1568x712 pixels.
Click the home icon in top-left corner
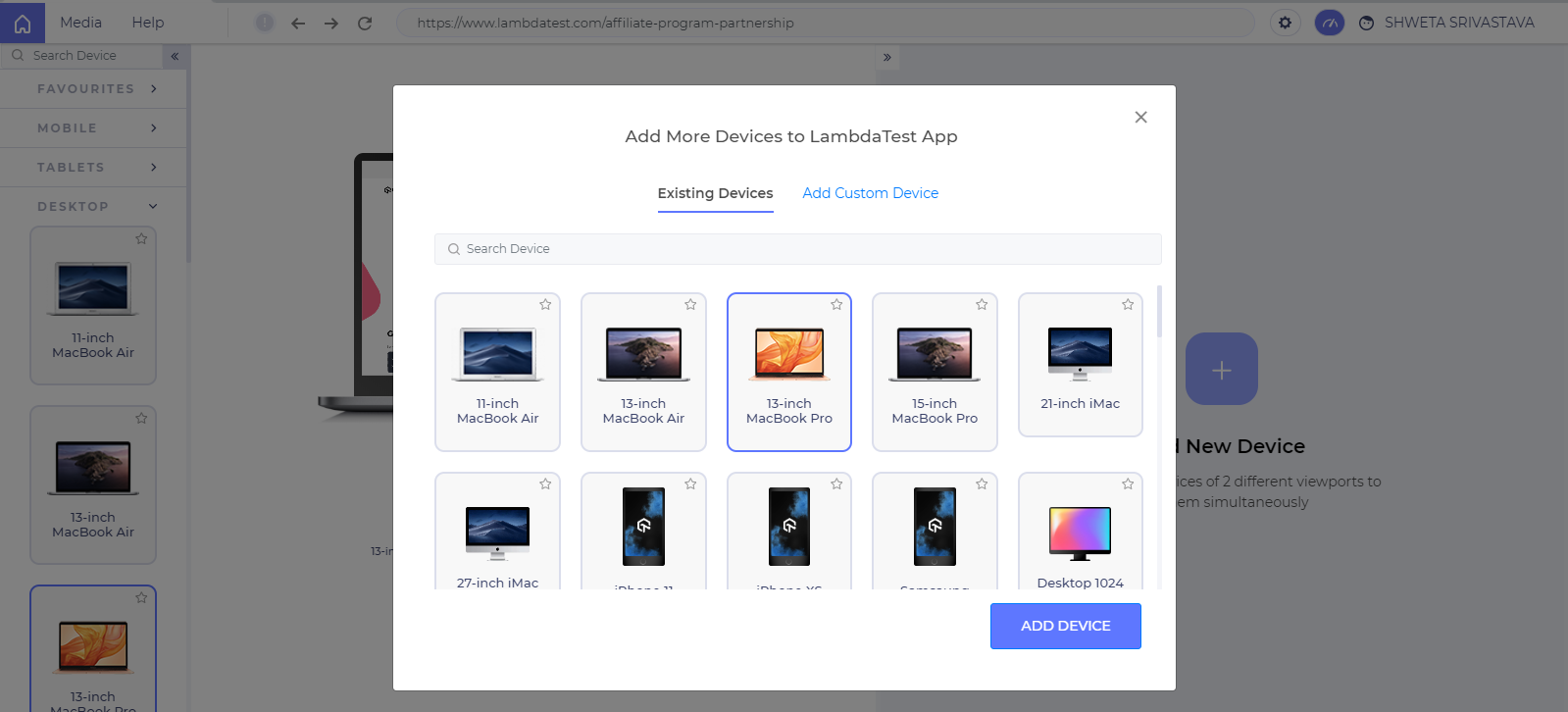tap(23, 23)
